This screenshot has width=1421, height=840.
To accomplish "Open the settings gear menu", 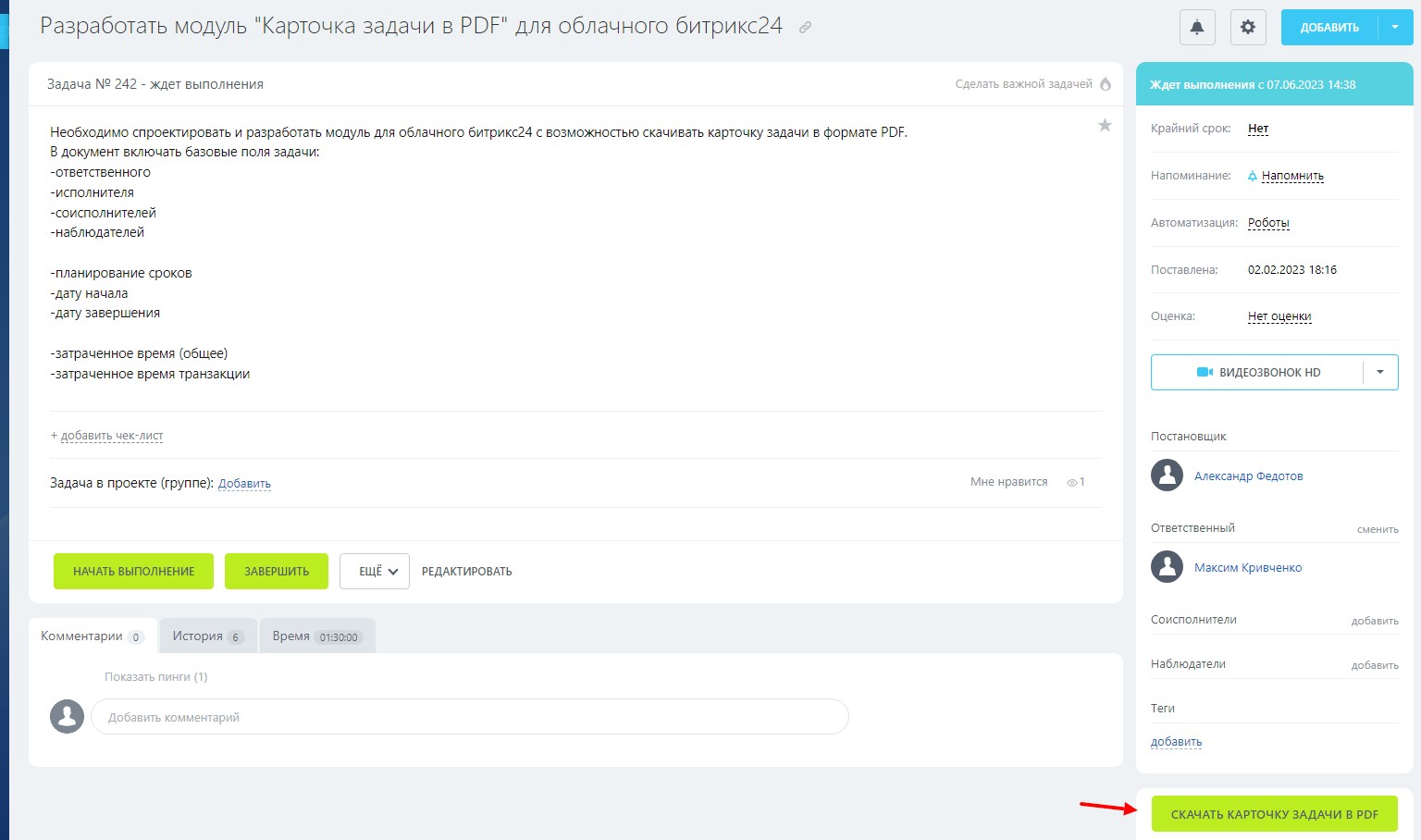I will pos(1248,27).
